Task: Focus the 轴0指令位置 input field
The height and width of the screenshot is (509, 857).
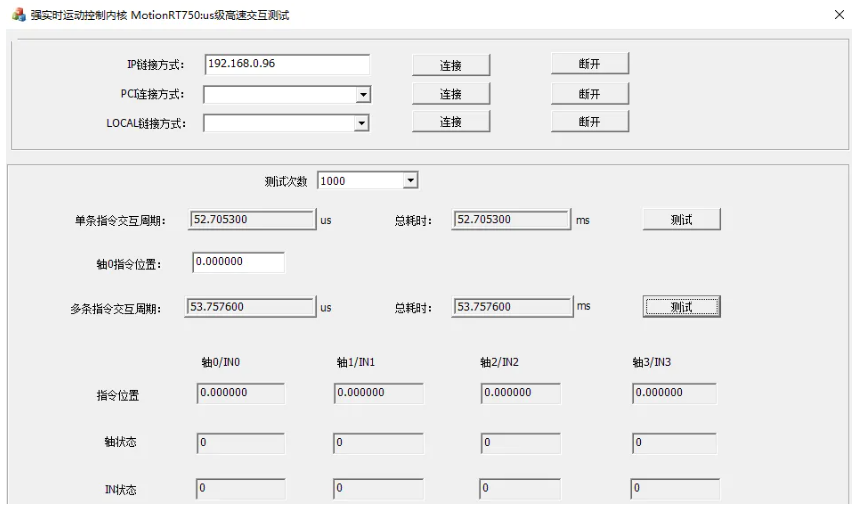Action: pos(238,262)
